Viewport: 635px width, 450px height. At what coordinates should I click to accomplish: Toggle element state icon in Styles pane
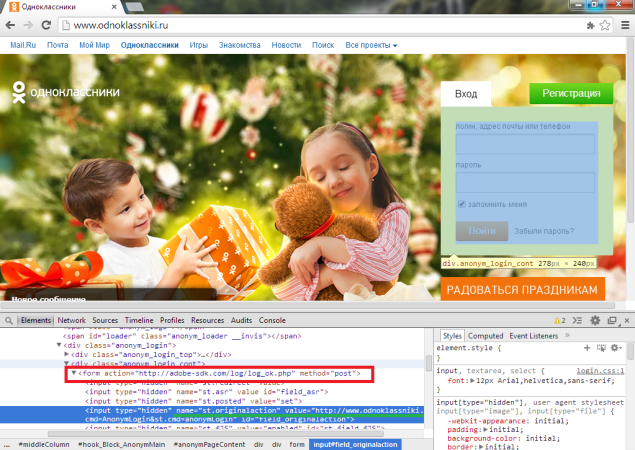pos(601,348)
